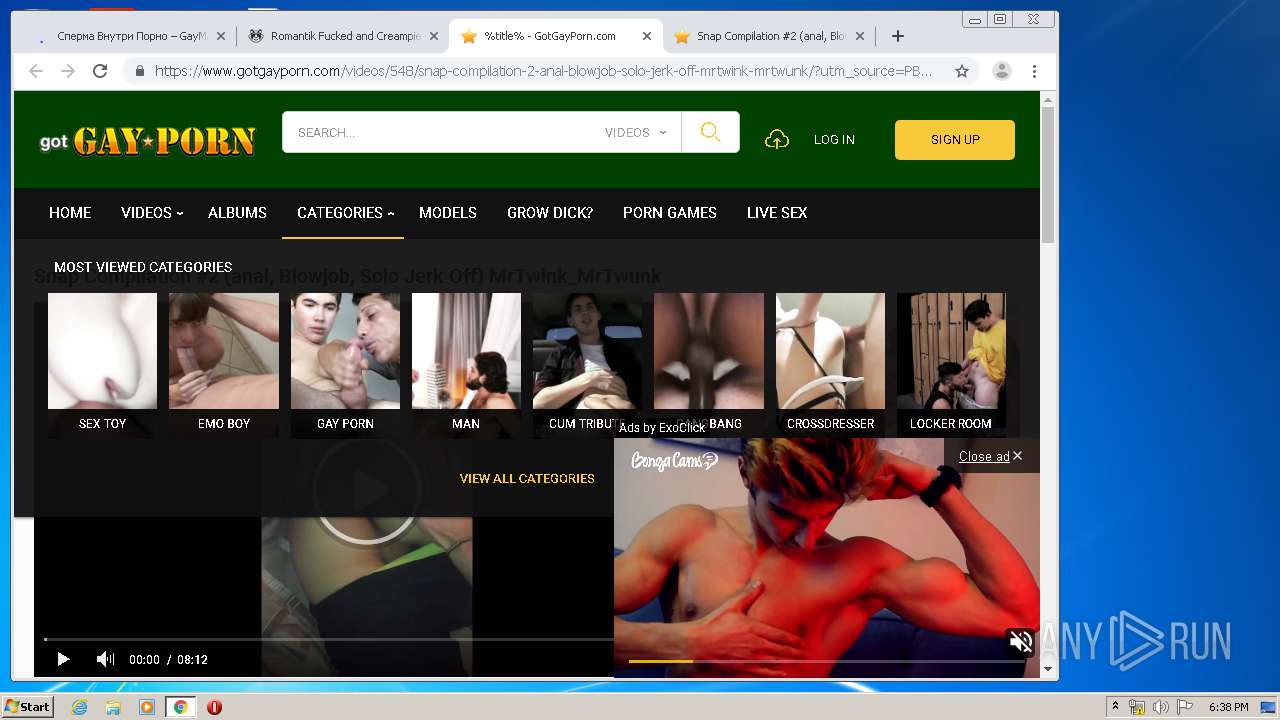
Task: Open the LIVE SEX navigation item
Action: [777, 213]
